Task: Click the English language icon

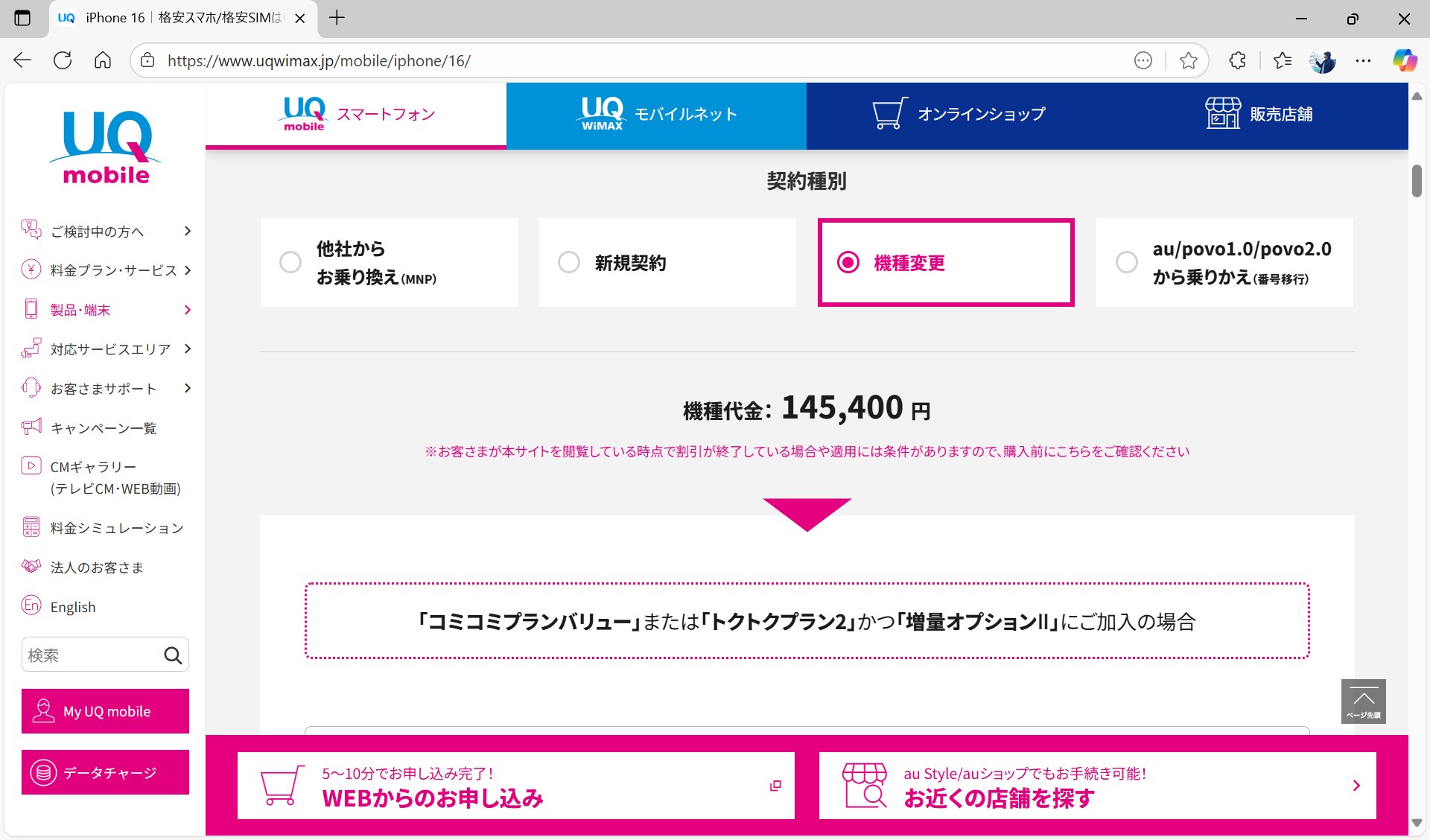Action: [x=31, y=605]
